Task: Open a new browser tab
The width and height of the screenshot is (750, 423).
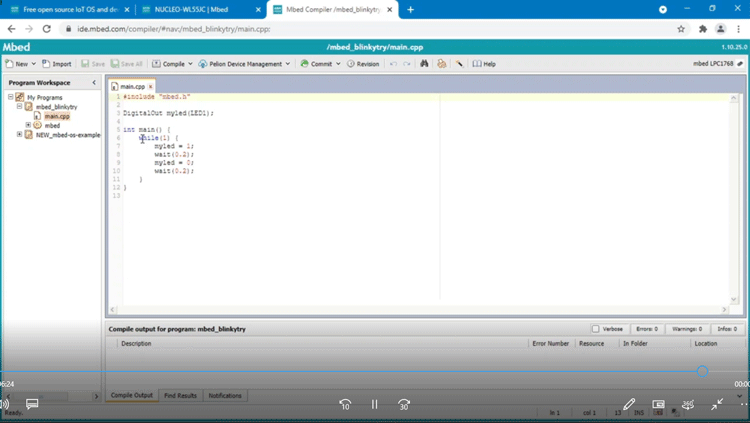Action: [x=410, y=10]
